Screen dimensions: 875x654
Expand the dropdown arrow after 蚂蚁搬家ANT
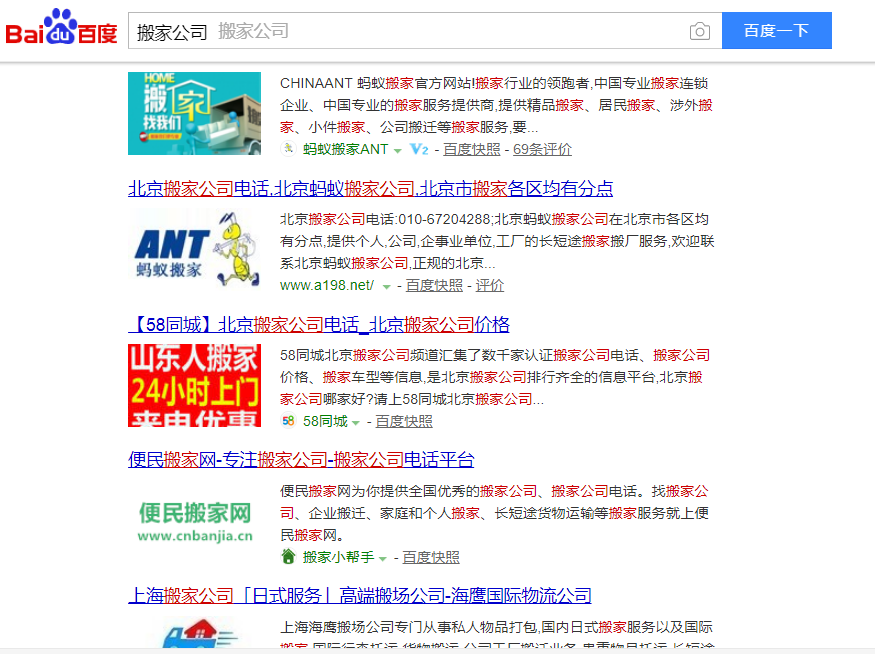[398, 151]
